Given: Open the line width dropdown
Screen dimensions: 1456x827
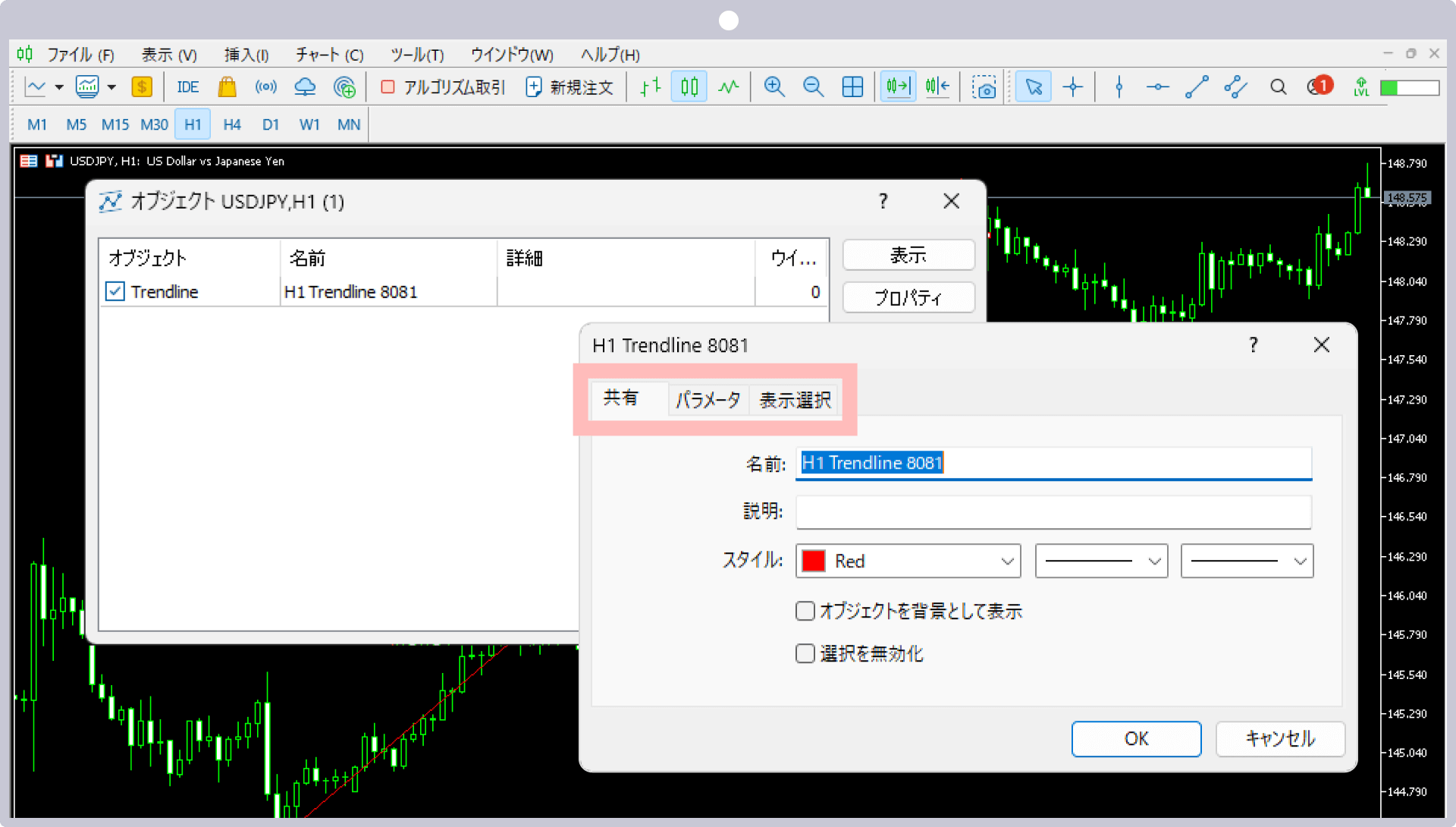Looking at the screenshot, I should [1247, 561].
